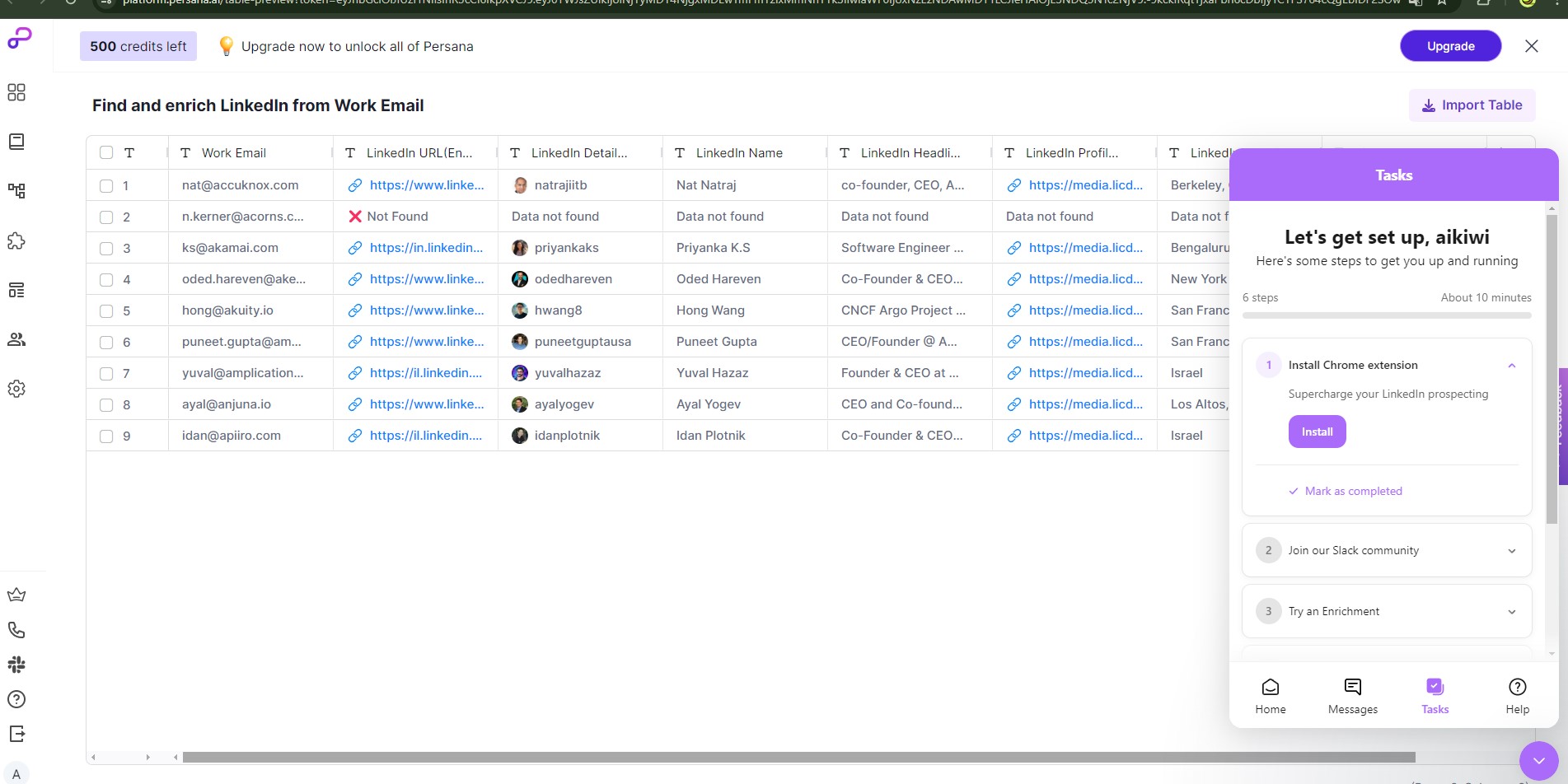
Task: Open the templates list icon in sidebar
Action: tap(16, 290)
